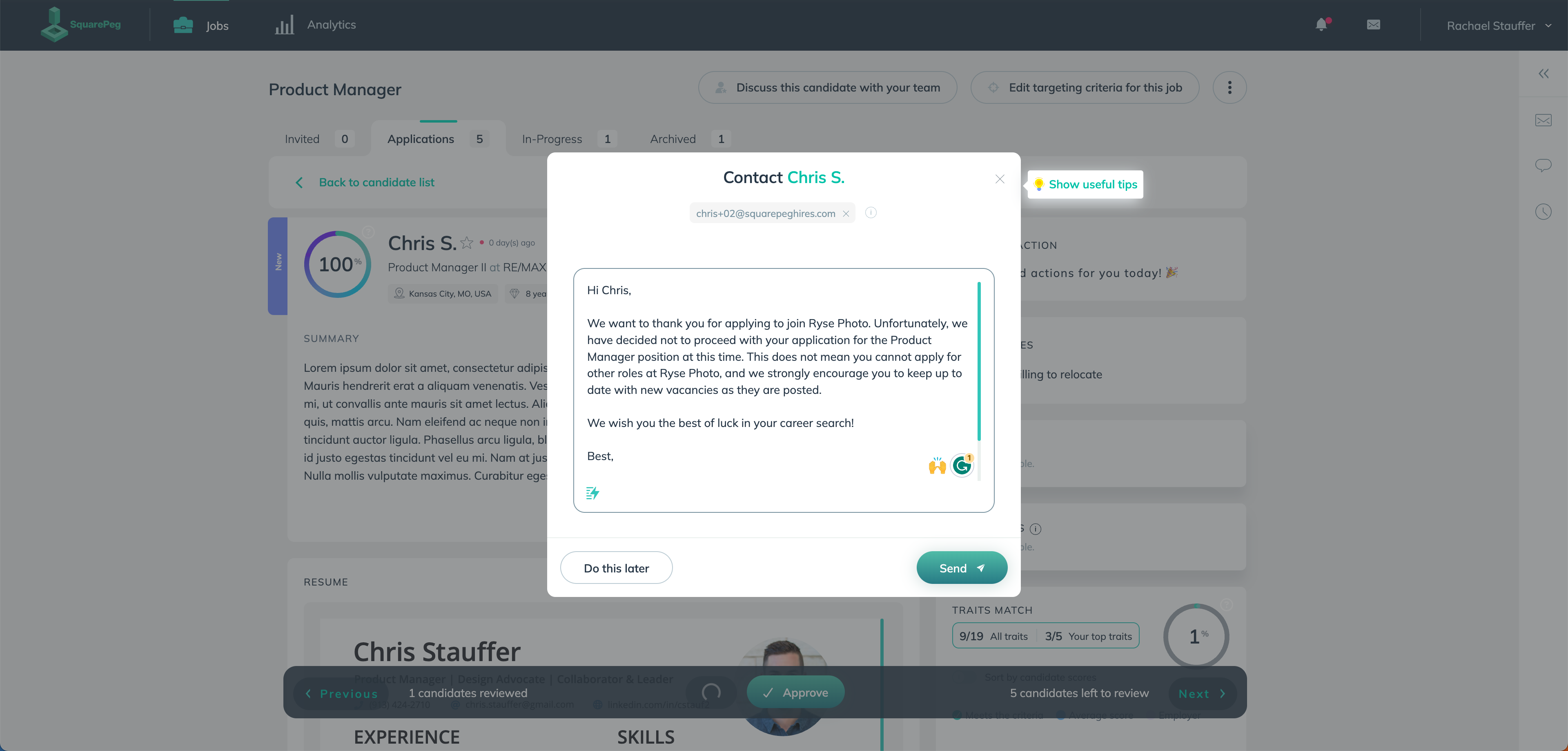The image size is (1568, 751).
Task: Click the Do this later button
Action: click(616, 567)
